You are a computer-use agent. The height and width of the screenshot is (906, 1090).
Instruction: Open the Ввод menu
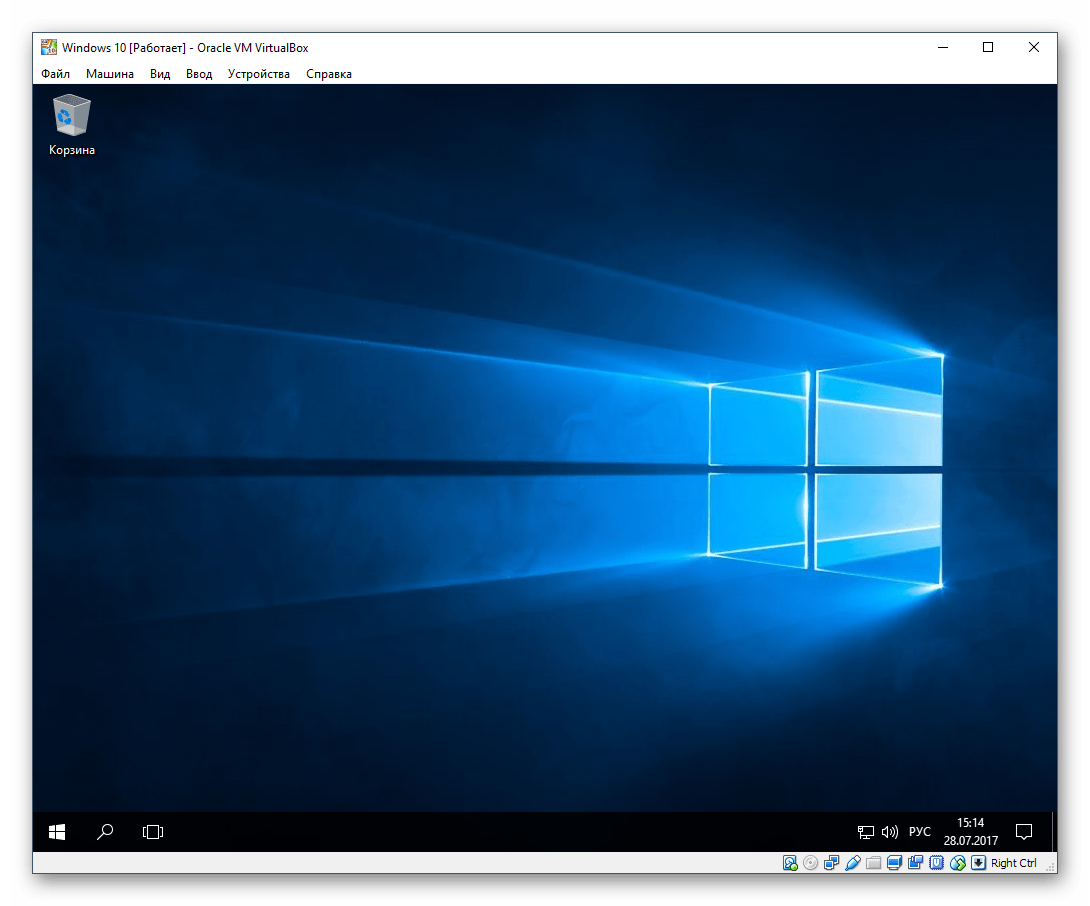pyautogui.click(x=199, y=74)
